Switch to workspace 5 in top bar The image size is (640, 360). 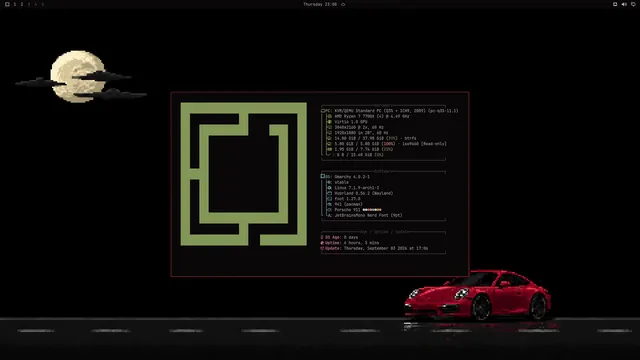click(42, 4)
